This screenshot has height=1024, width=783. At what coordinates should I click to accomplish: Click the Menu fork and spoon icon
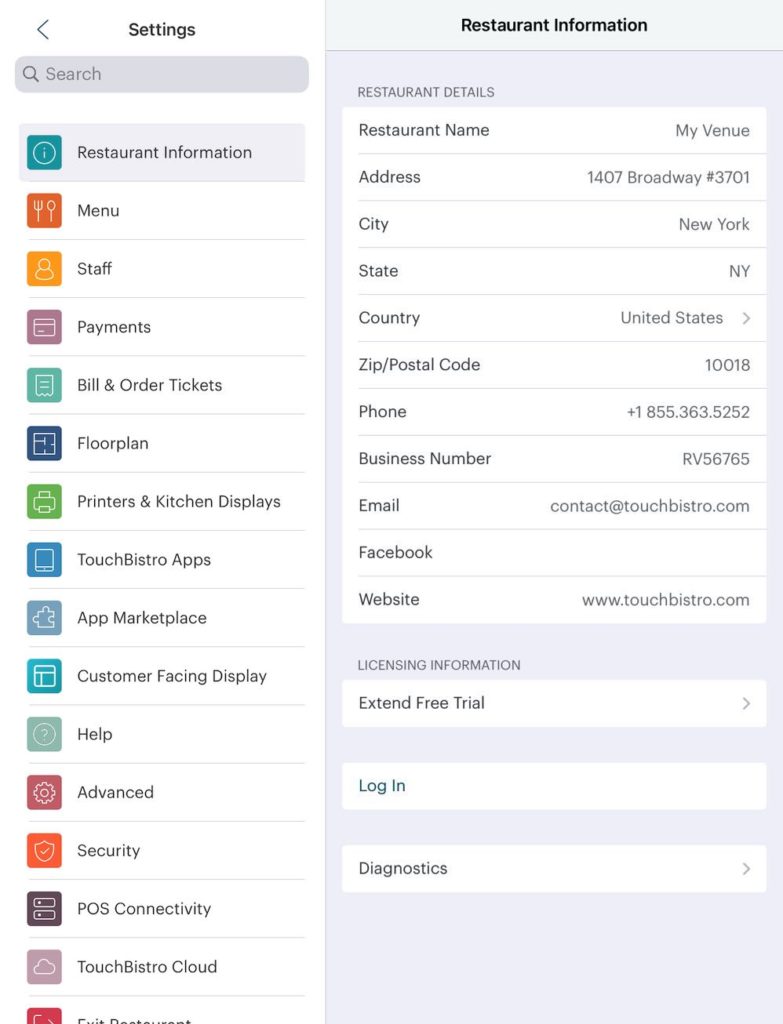tap(44, 211)
